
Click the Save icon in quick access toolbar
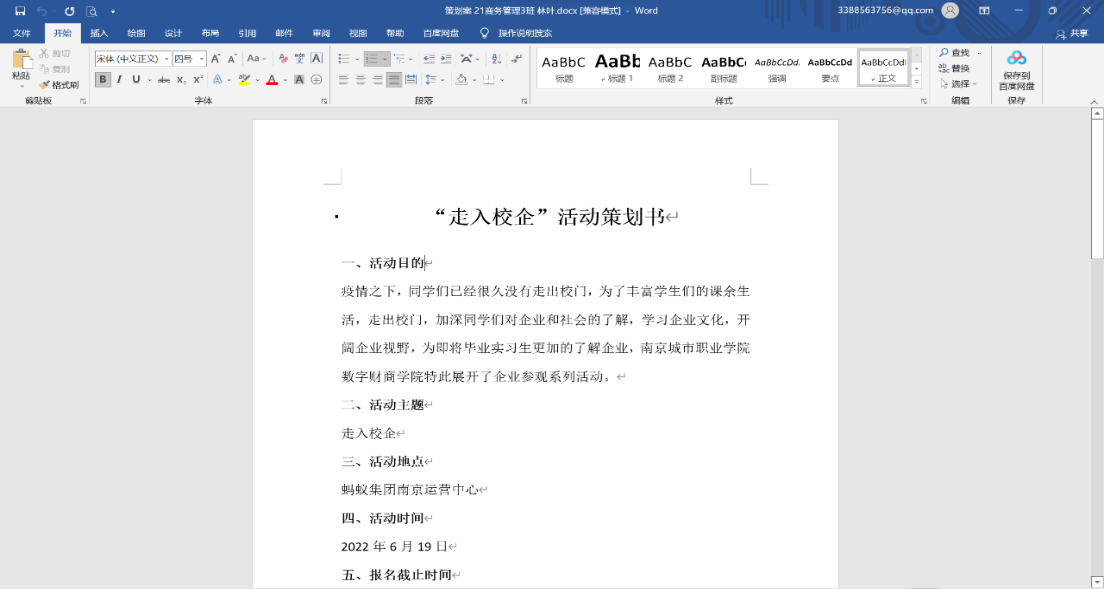(20, 11)
